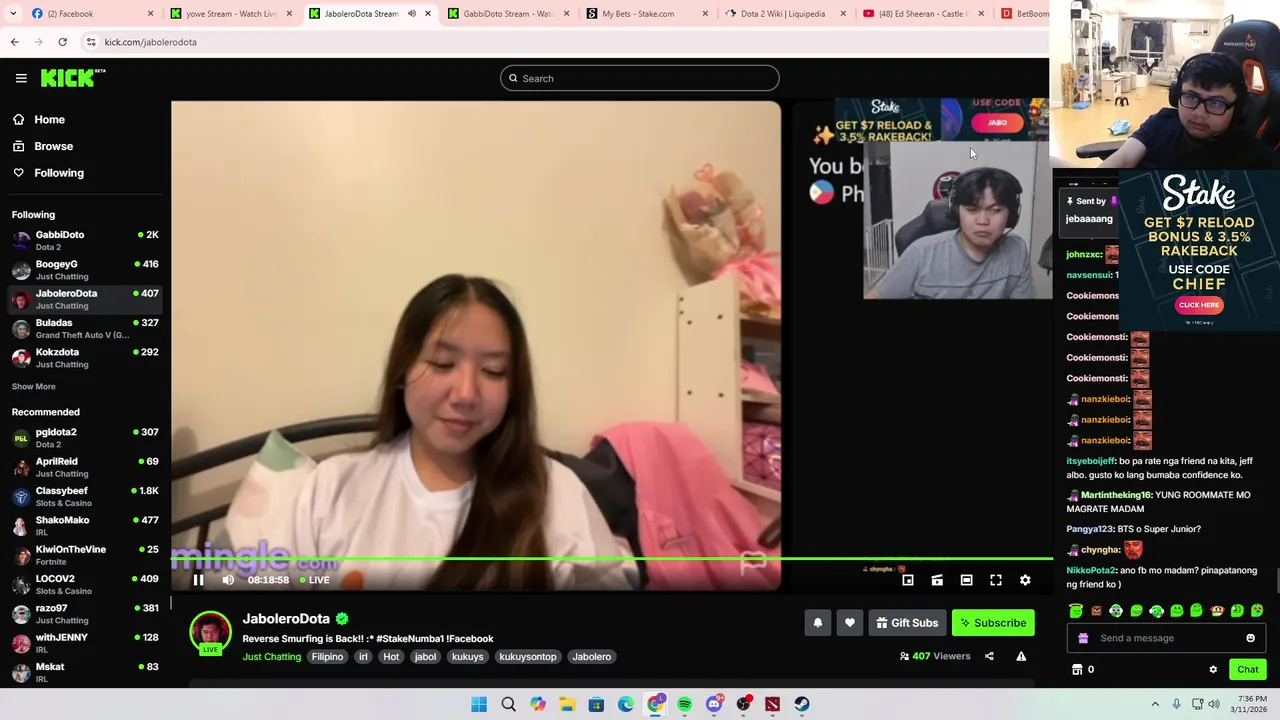This screenshot has width=1280, height=720.
Task: Open ShakoMako recommended channel
Action: (85, 525)
